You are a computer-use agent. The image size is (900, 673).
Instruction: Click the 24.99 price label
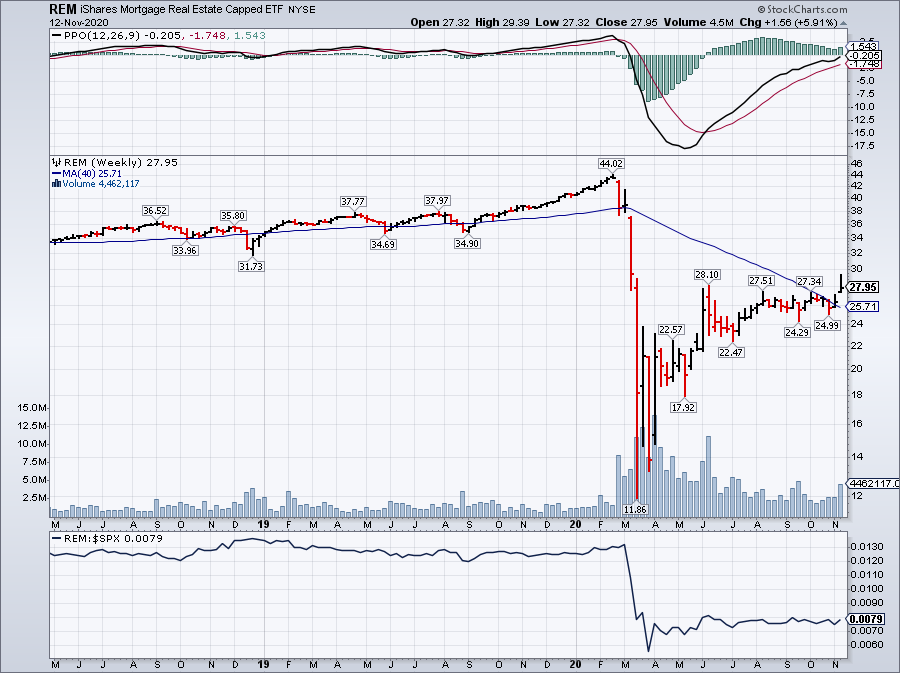[x=827, y=325]
